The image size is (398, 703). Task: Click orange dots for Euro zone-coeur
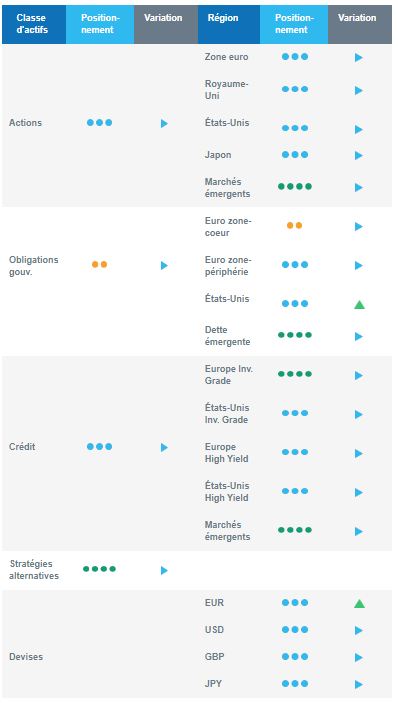[294, 226]
